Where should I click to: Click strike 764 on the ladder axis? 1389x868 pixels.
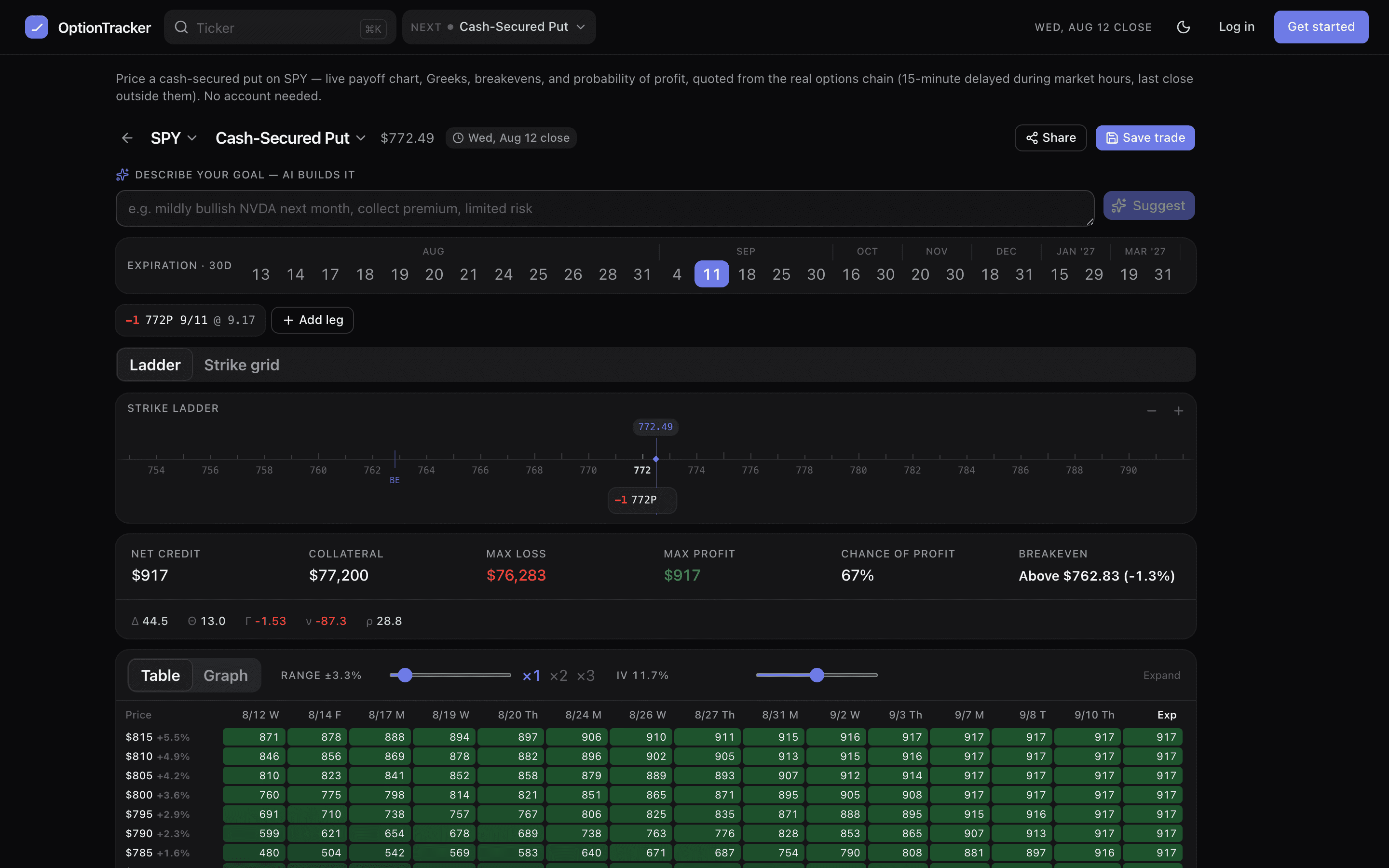point(426,470)
